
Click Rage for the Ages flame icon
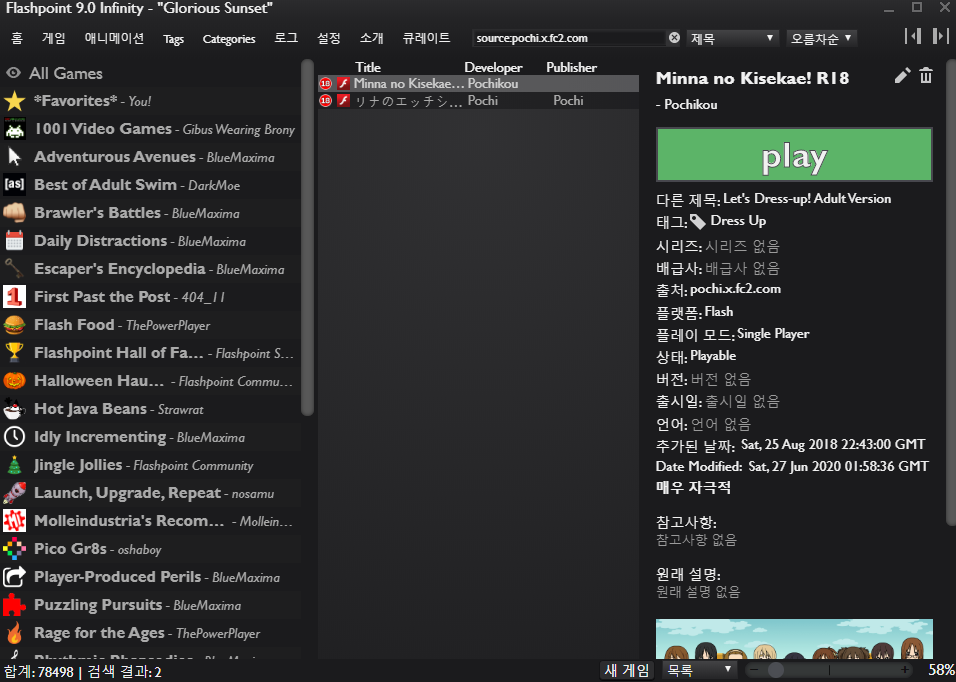point(15,633)
